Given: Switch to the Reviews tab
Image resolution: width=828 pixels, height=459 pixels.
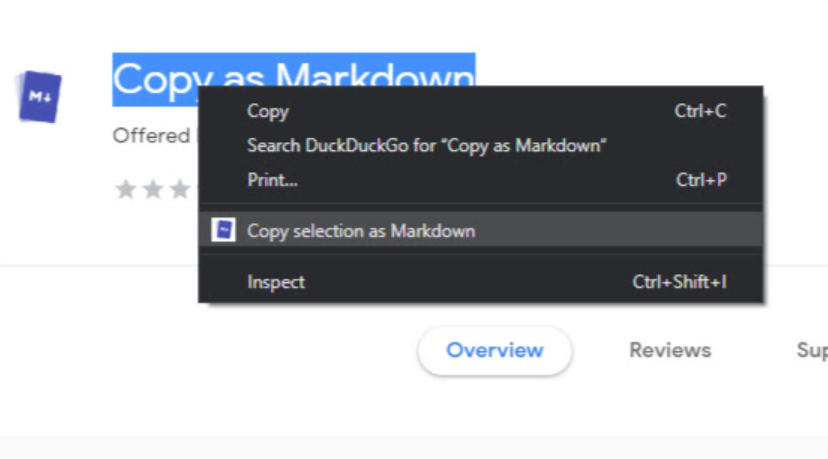Looking at the screenshot, I should pyautogui.click(x=670, y=350).
